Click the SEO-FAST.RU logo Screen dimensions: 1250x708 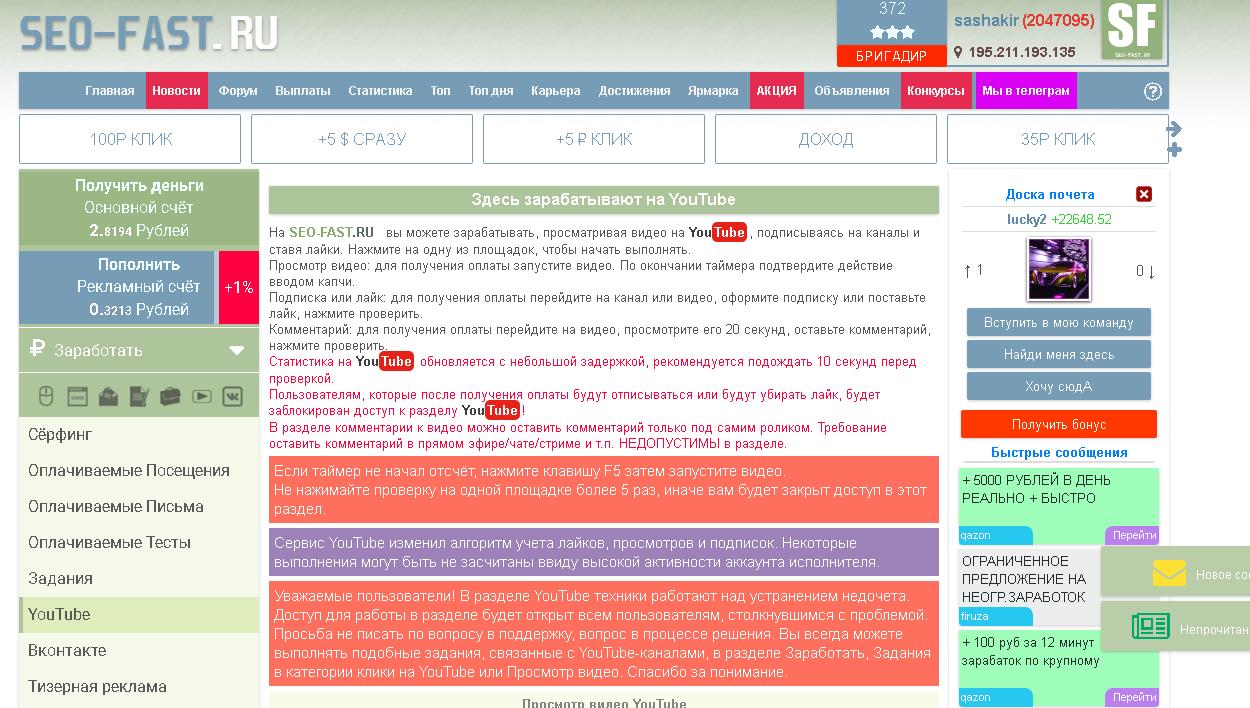[x=149, y=34]
